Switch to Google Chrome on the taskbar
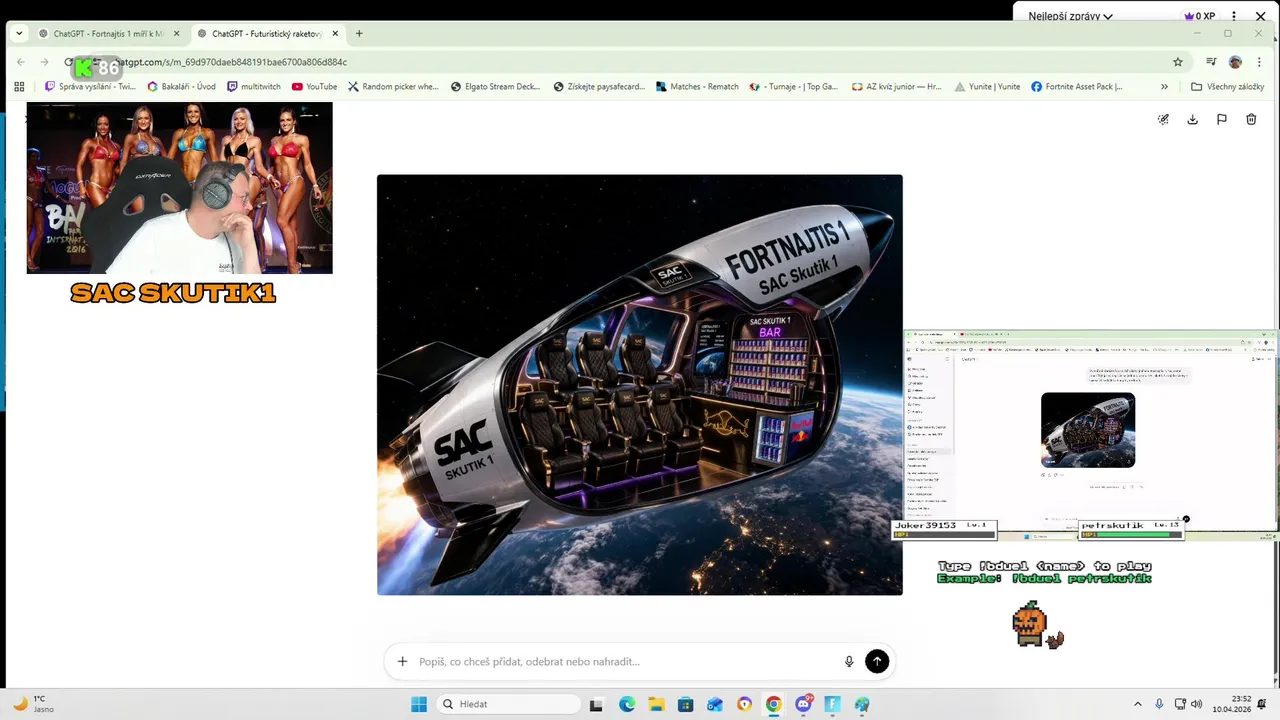The height and width of the screenshot is (720, 1280). point(773,704)
